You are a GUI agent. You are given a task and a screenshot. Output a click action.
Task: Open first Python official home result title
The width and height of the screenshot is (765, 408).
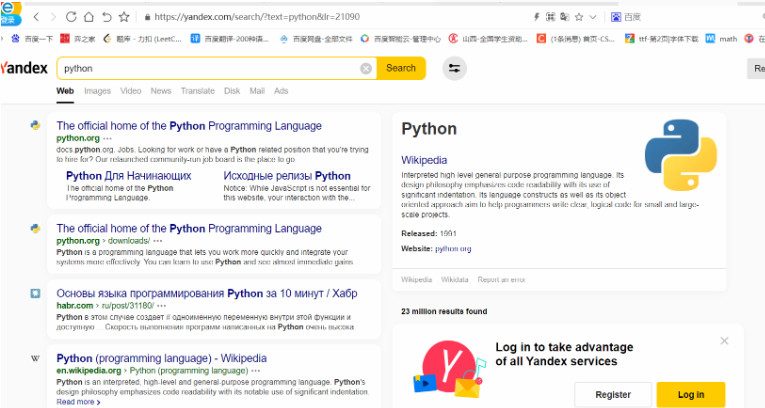189,126
